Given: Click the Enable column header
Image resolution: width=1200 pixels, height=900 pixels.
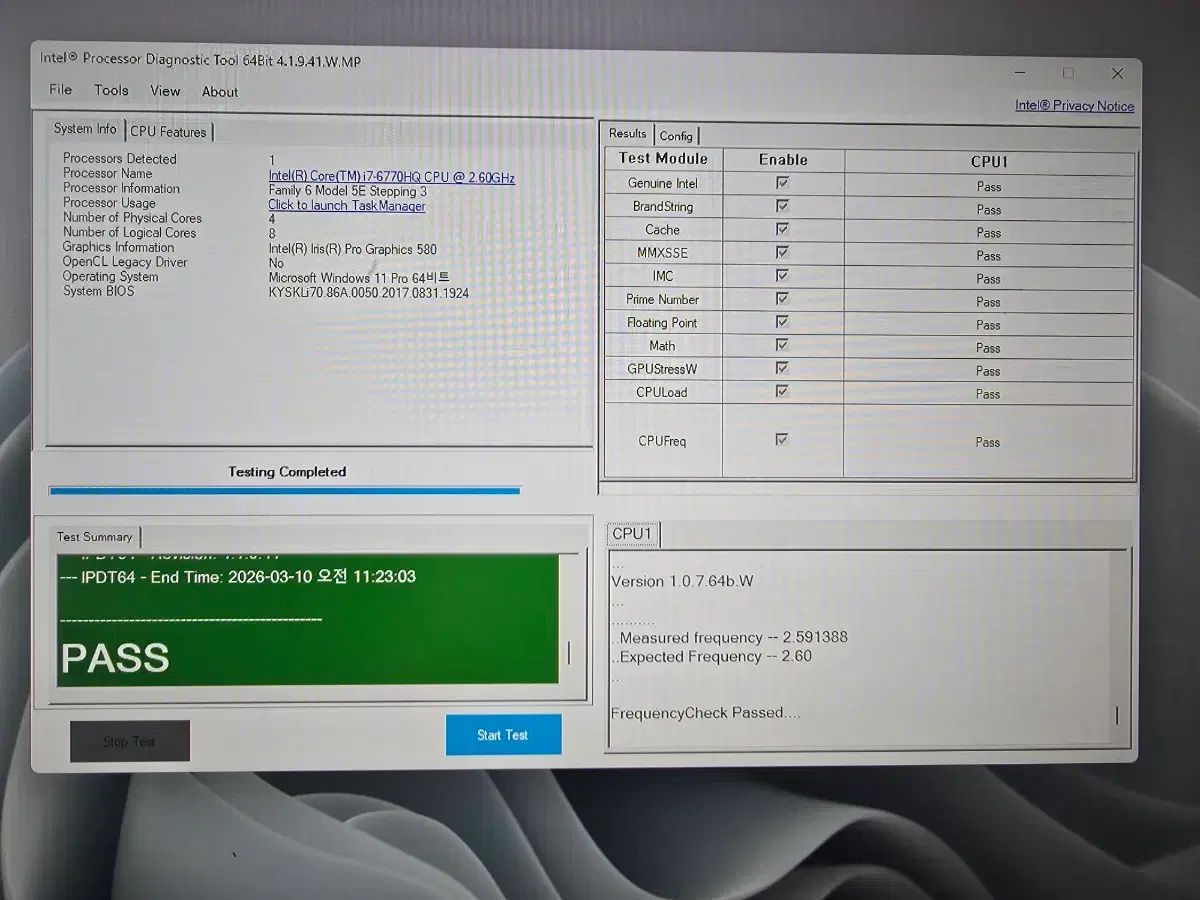Looking at the screenshot, I should [783, 159].
